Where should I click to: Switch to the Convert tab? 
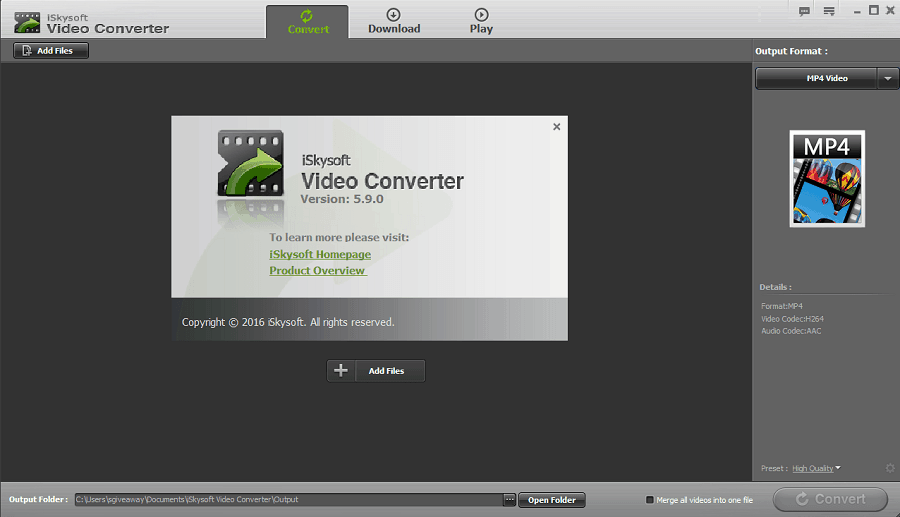pyautogui.click(x=307, y=22)
